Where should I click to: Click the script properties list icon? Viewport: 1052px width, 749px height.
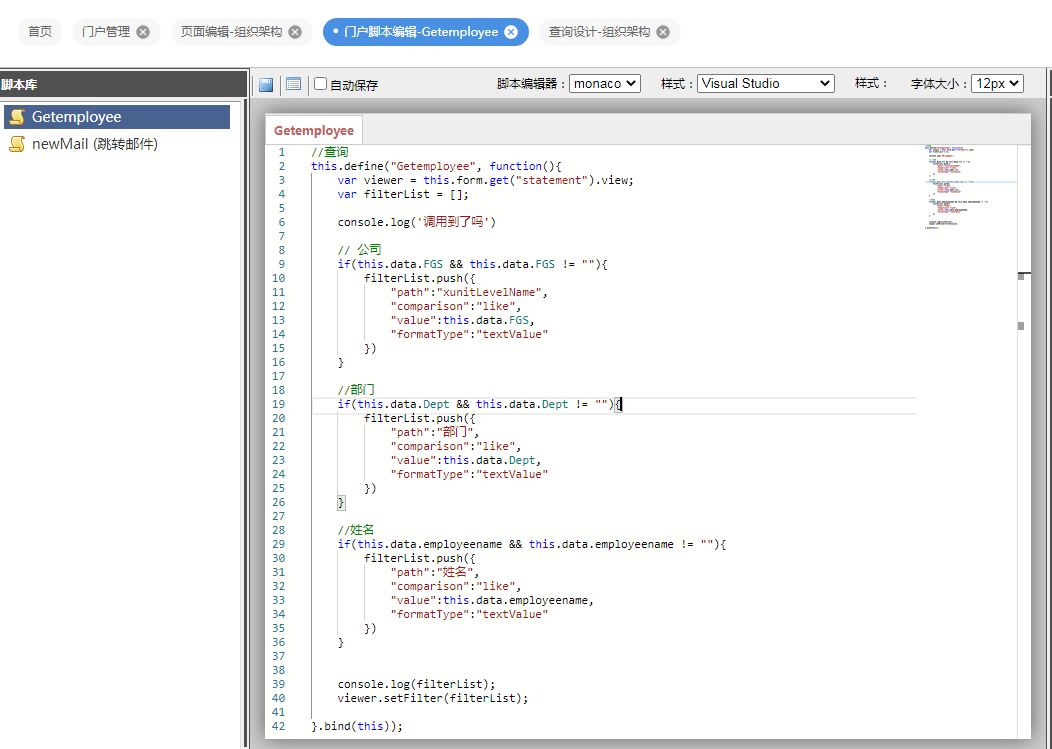click(x=293, y=85)
